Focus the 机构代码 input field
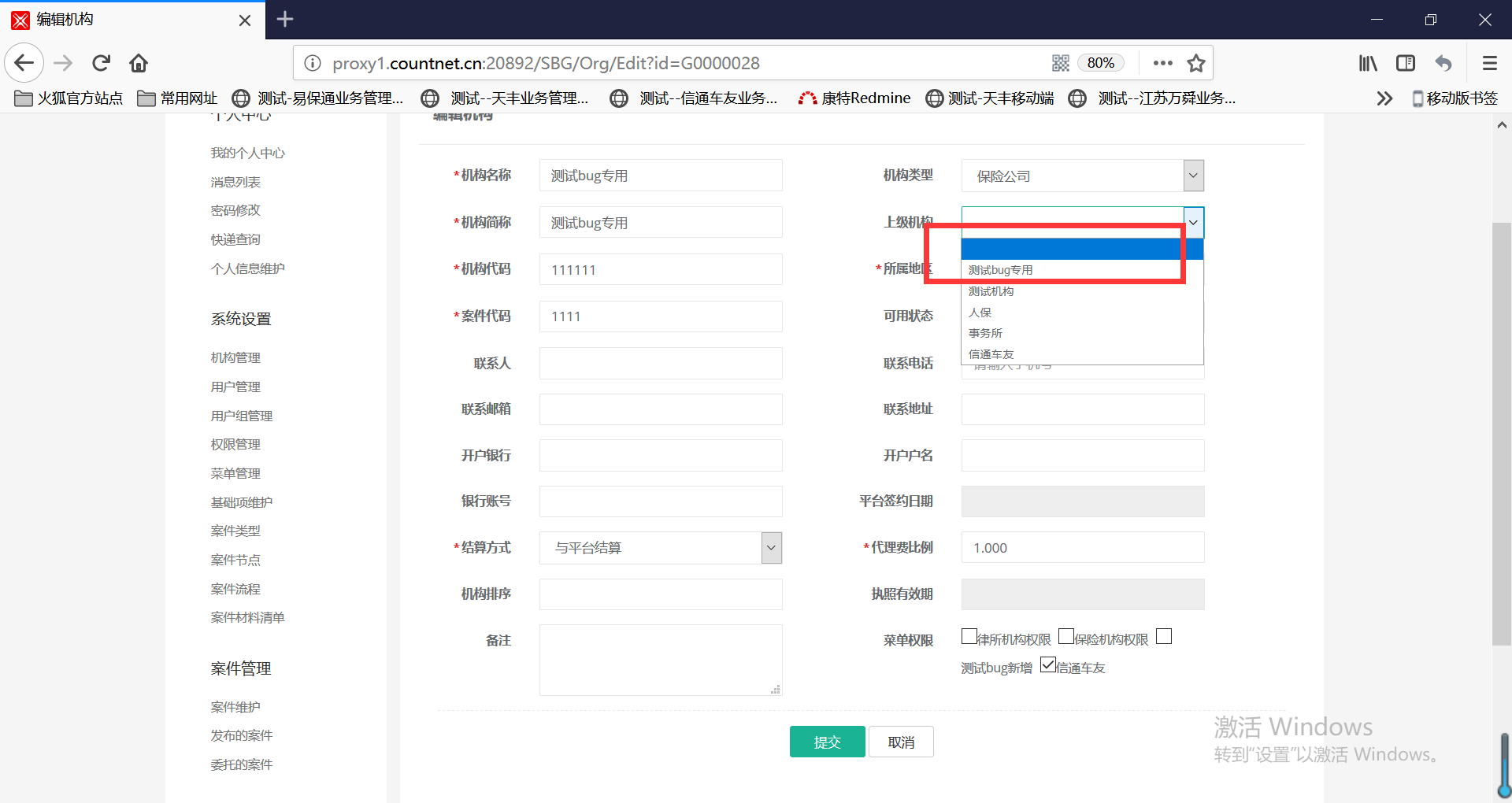Viewport: 1512px width, 803px height. pyautogui.click(x=661, y=269)
